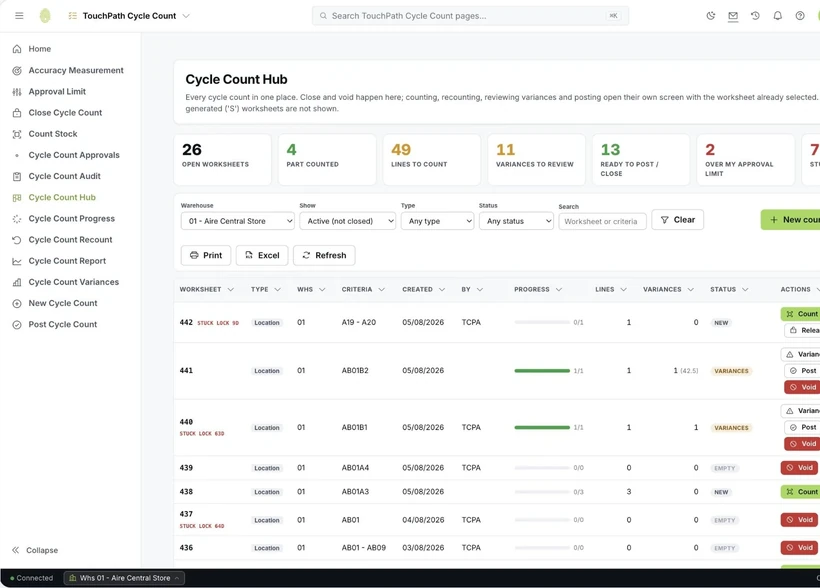This screenshot has width=820, height=588.
Task: Click Accuracy Measurement target icon
Action: pyautogui.click(x=17, y=70)
